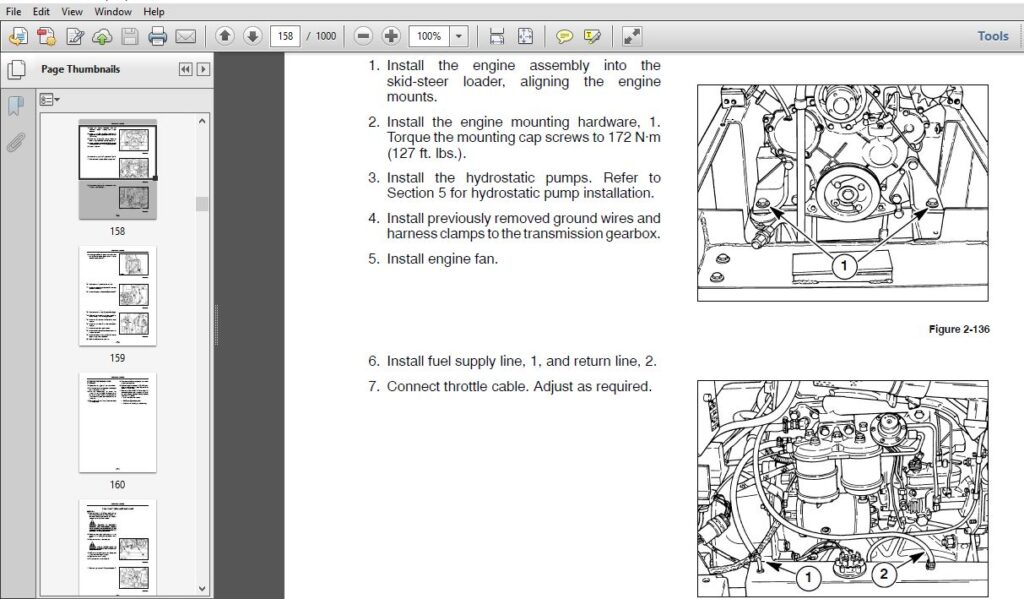Click the thumbnails scrollbar up arrow

click(x=202, y=121)
